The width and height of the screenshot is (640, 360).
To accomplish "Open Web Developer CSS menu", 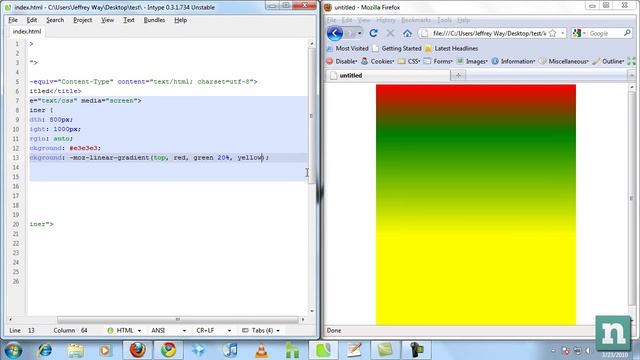I will (x=409, y=61).
